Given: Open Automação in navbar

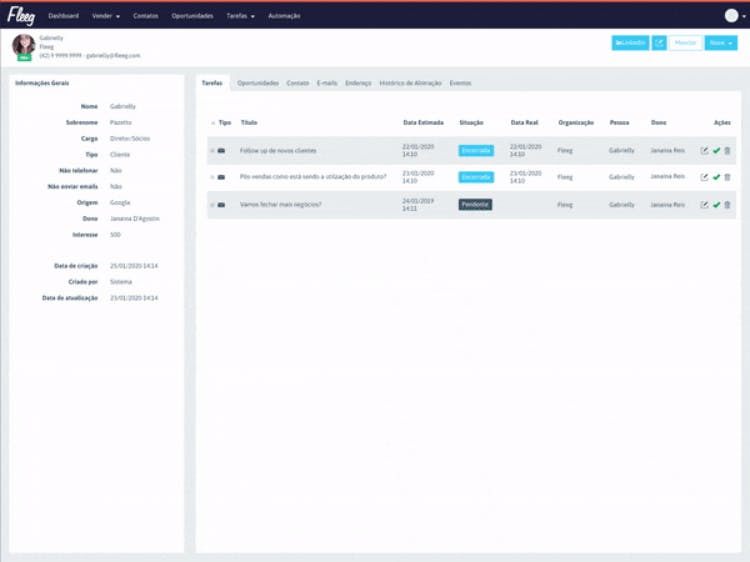Looking at the screenshot, I should click(x=284, y=16).
